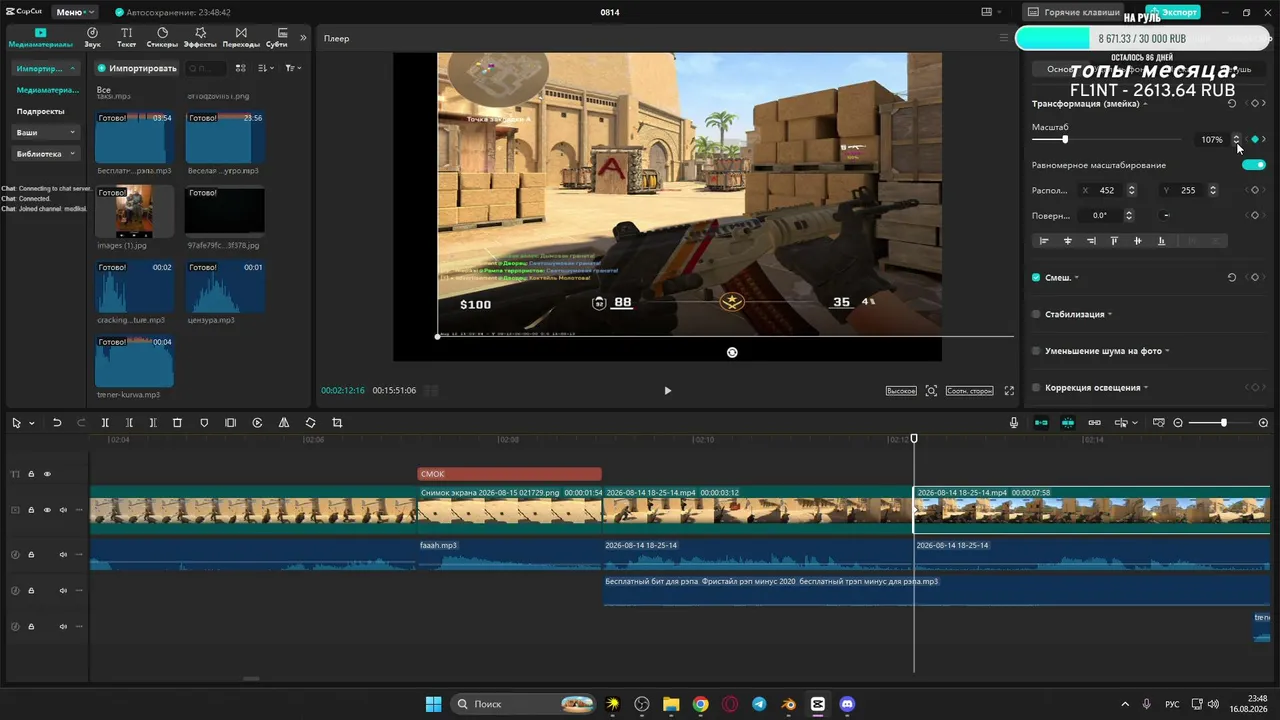1280x720 pixels.
Task: Click the Высокое quality button
Action: [x=901, y=390]
